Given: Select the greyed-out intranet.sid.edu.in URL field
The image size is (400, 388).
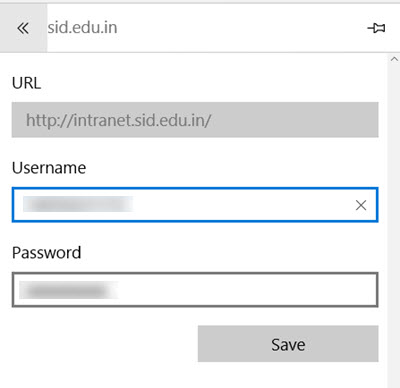Looking at the screenshot, I should 195,120.
